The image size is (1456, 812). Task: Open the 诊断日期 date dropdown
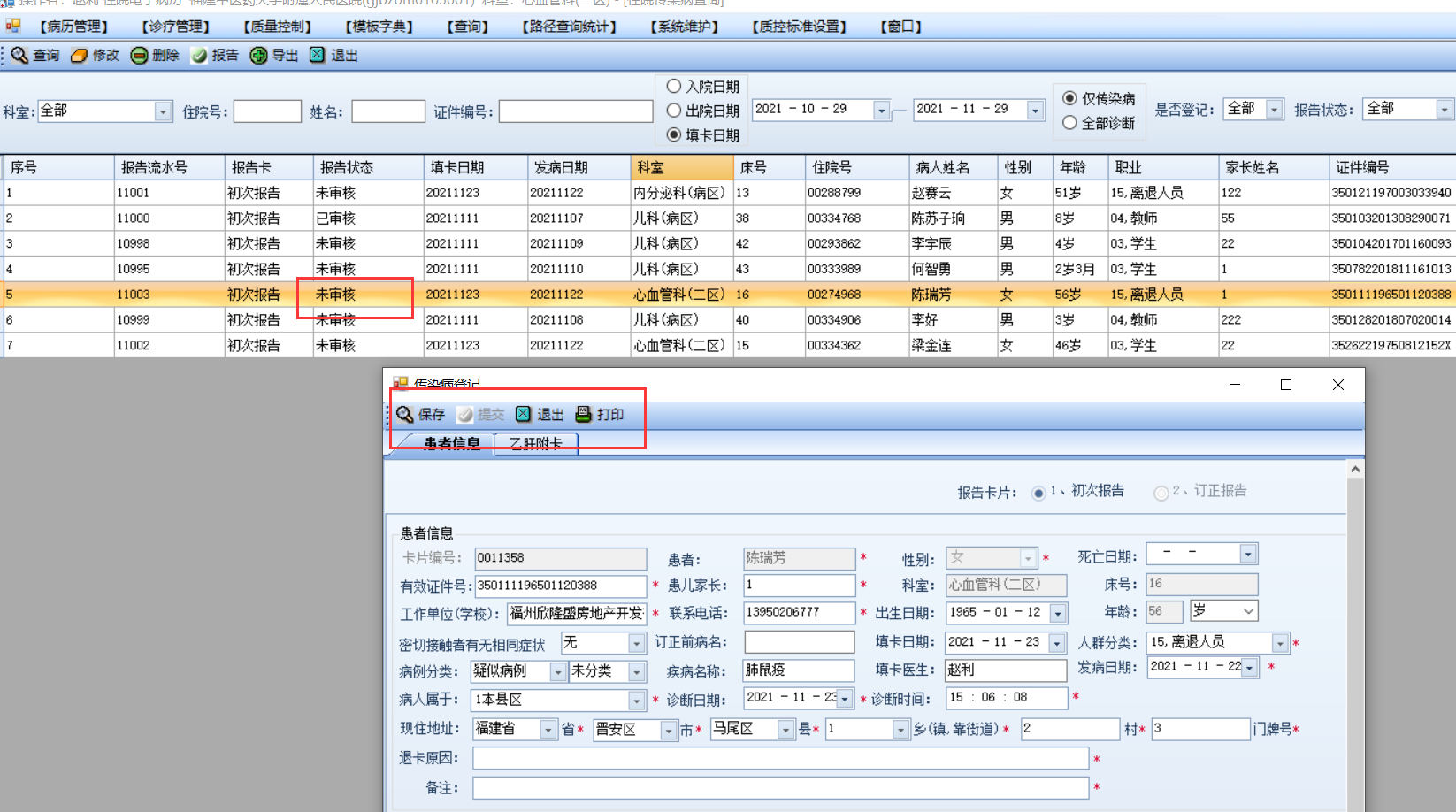pyautogui.click(x=846, y=699)
